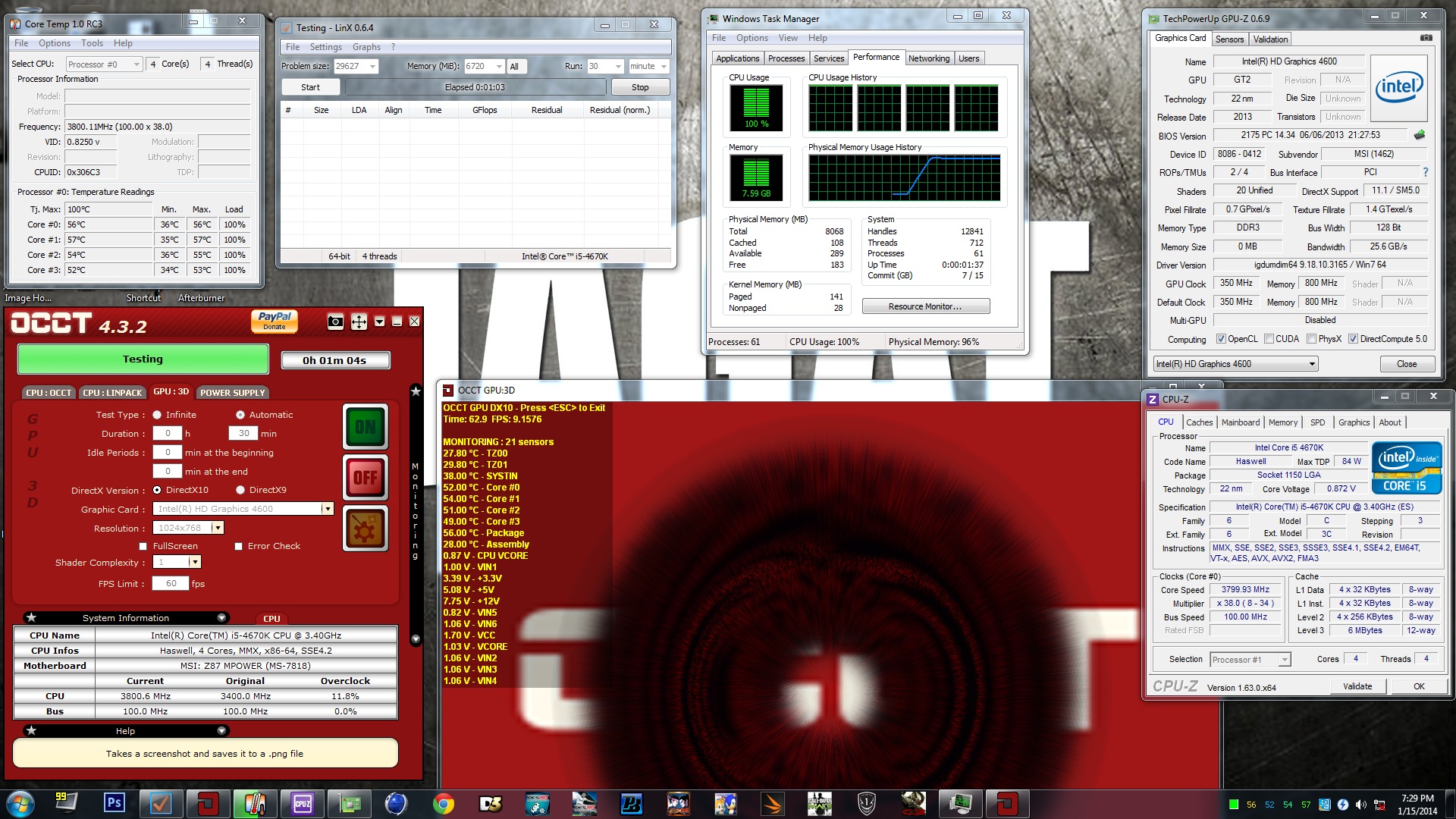The image size is (1456, 819).
Task: Open OCCT settings gear button
Action: pos(366,529)
